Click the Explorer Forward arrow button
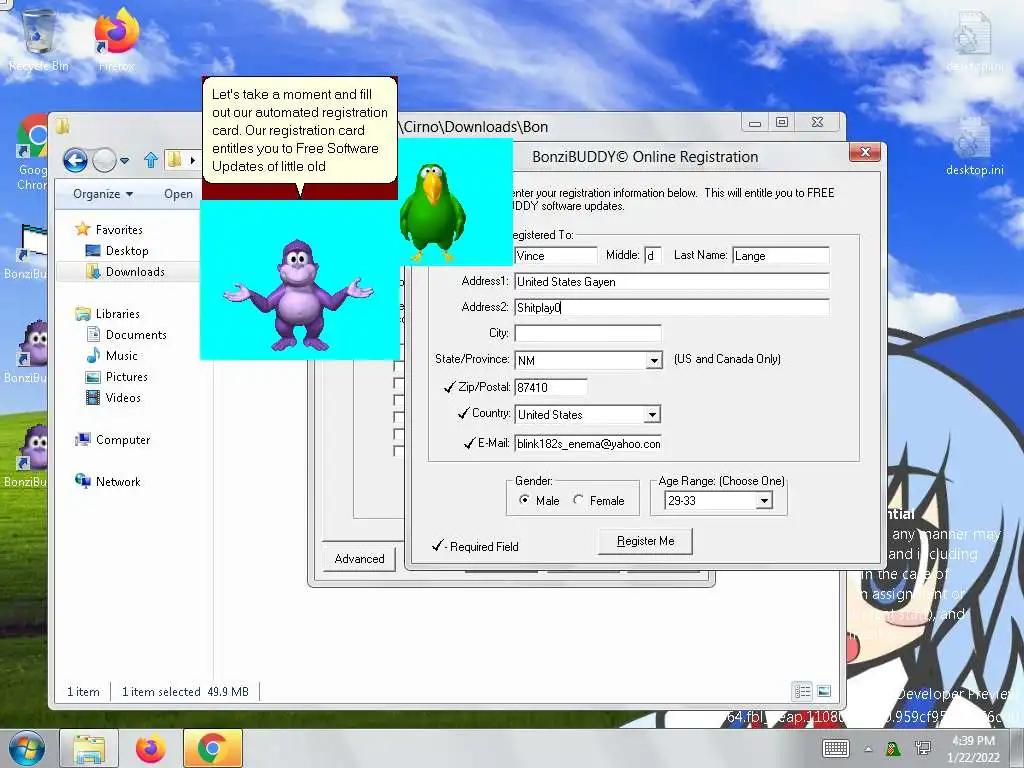1024x768 pixels. click(104, 159)
